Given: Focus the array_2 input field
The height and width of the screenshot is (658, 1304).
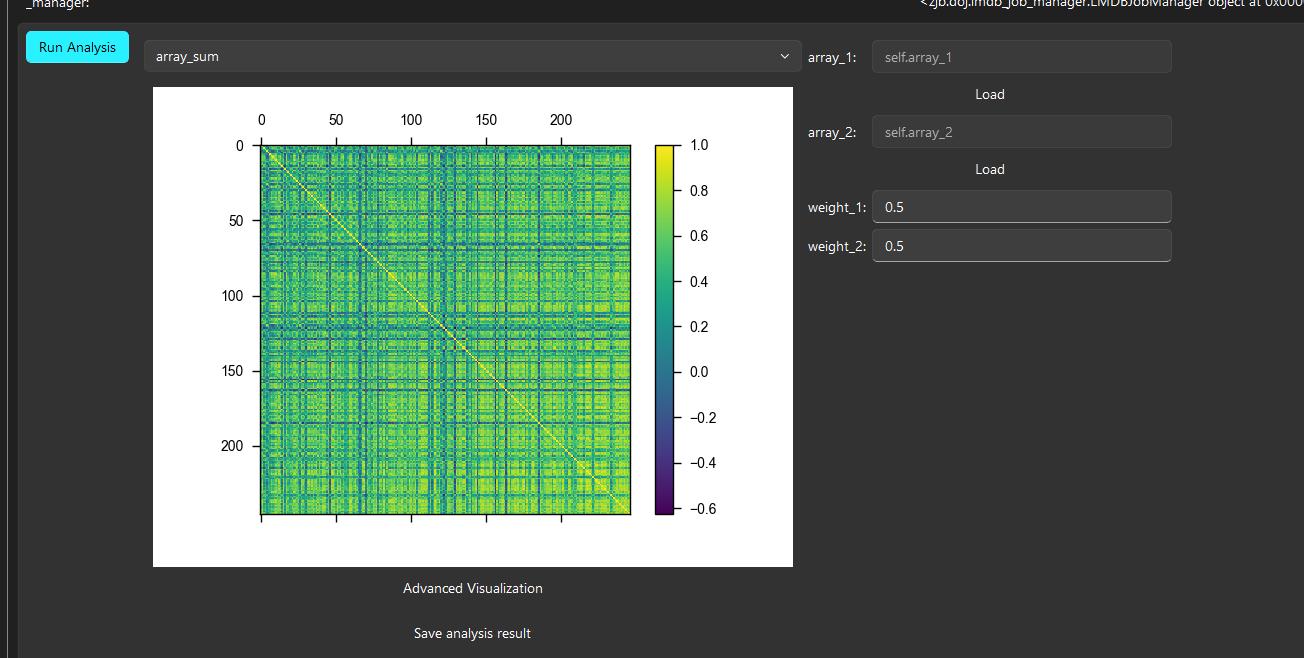Looking at the screenshot, I should coord(1021,132).
